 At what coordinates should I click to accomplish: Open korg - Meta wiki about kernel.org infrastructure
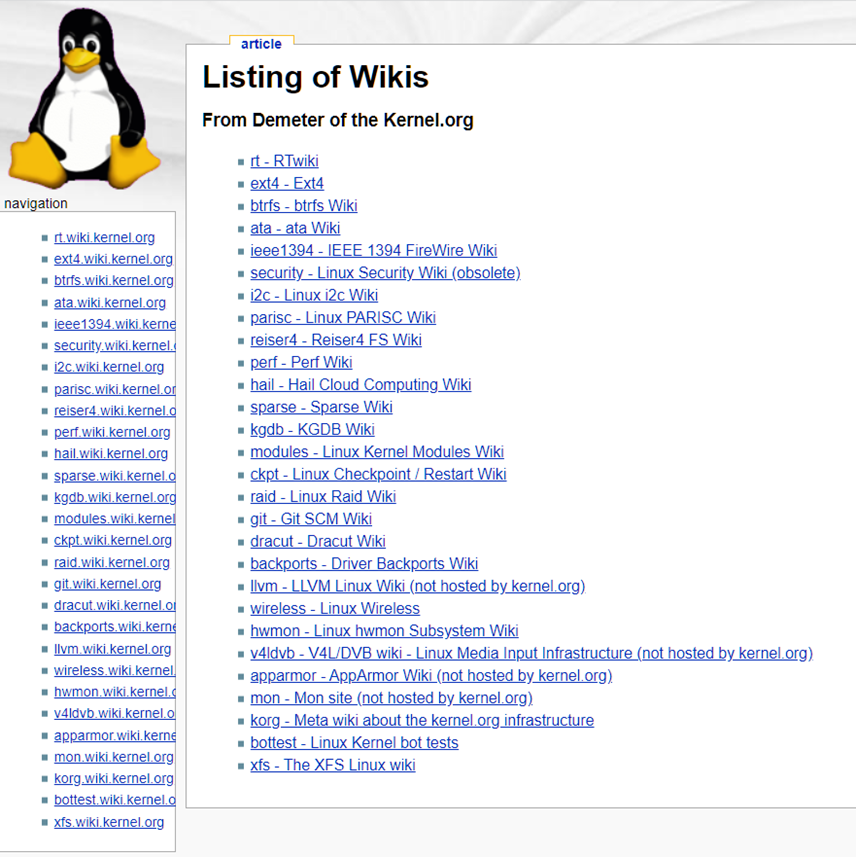(422, 721)
